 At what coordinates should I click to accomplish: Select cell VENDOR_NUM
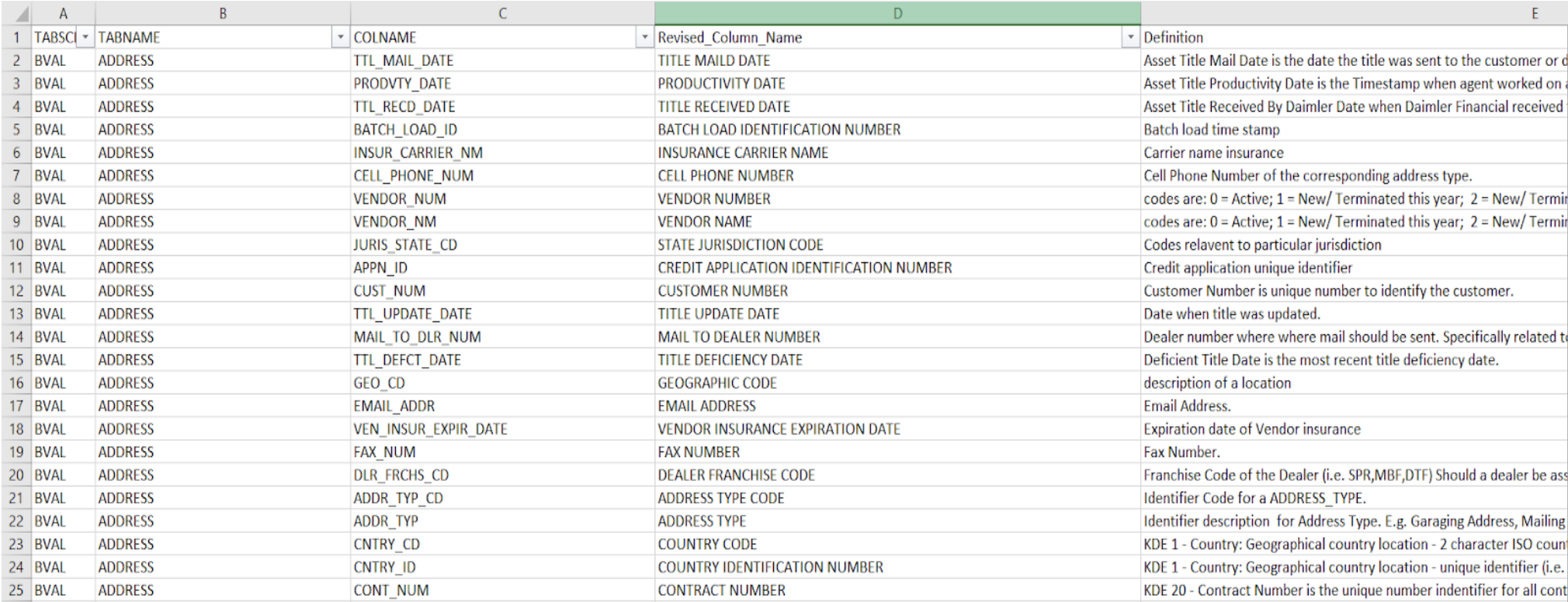[502, 199]
